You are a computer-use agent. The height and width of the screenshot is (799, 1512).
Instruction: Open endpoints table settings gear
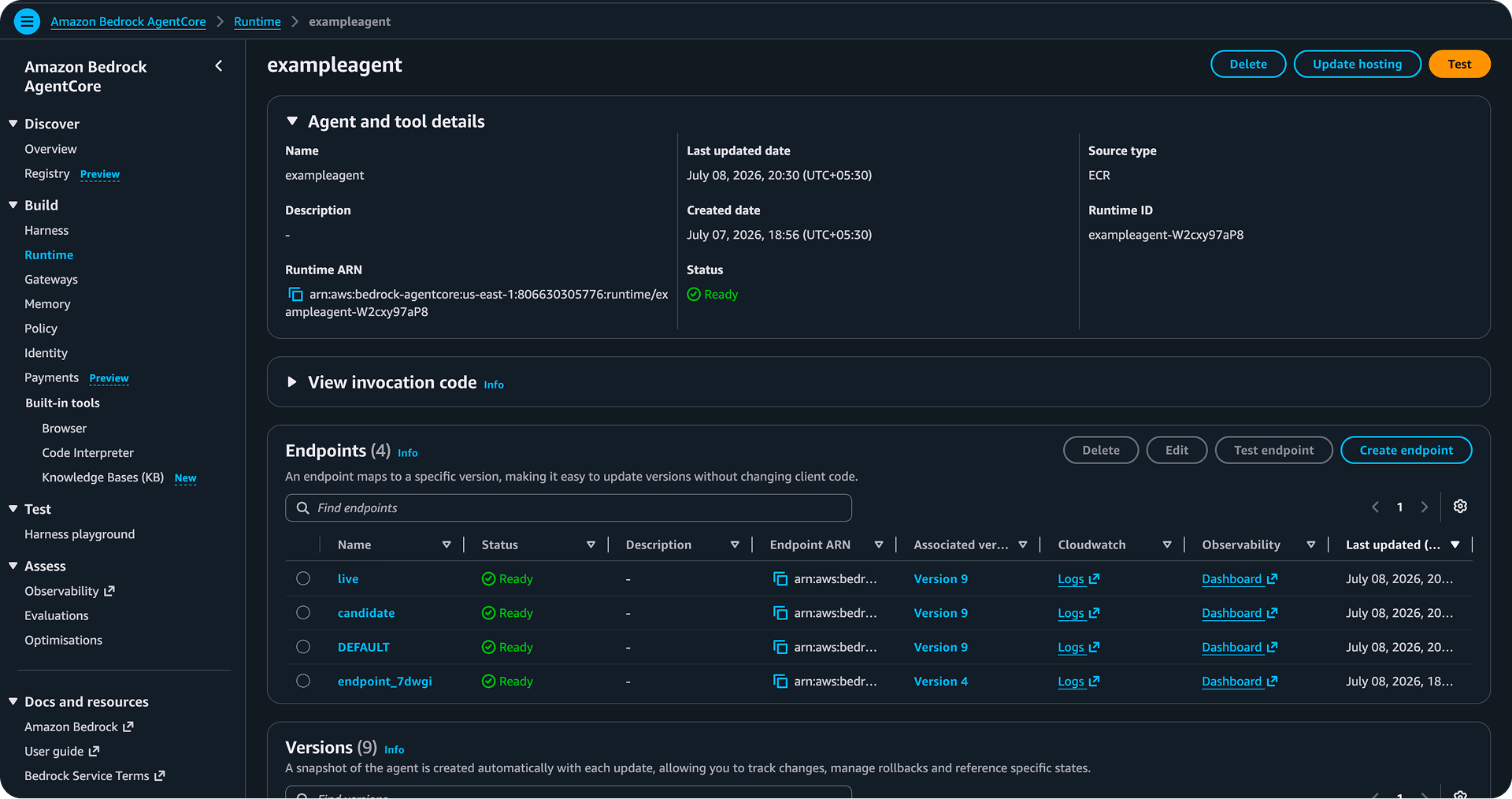tap(1460, 507)
